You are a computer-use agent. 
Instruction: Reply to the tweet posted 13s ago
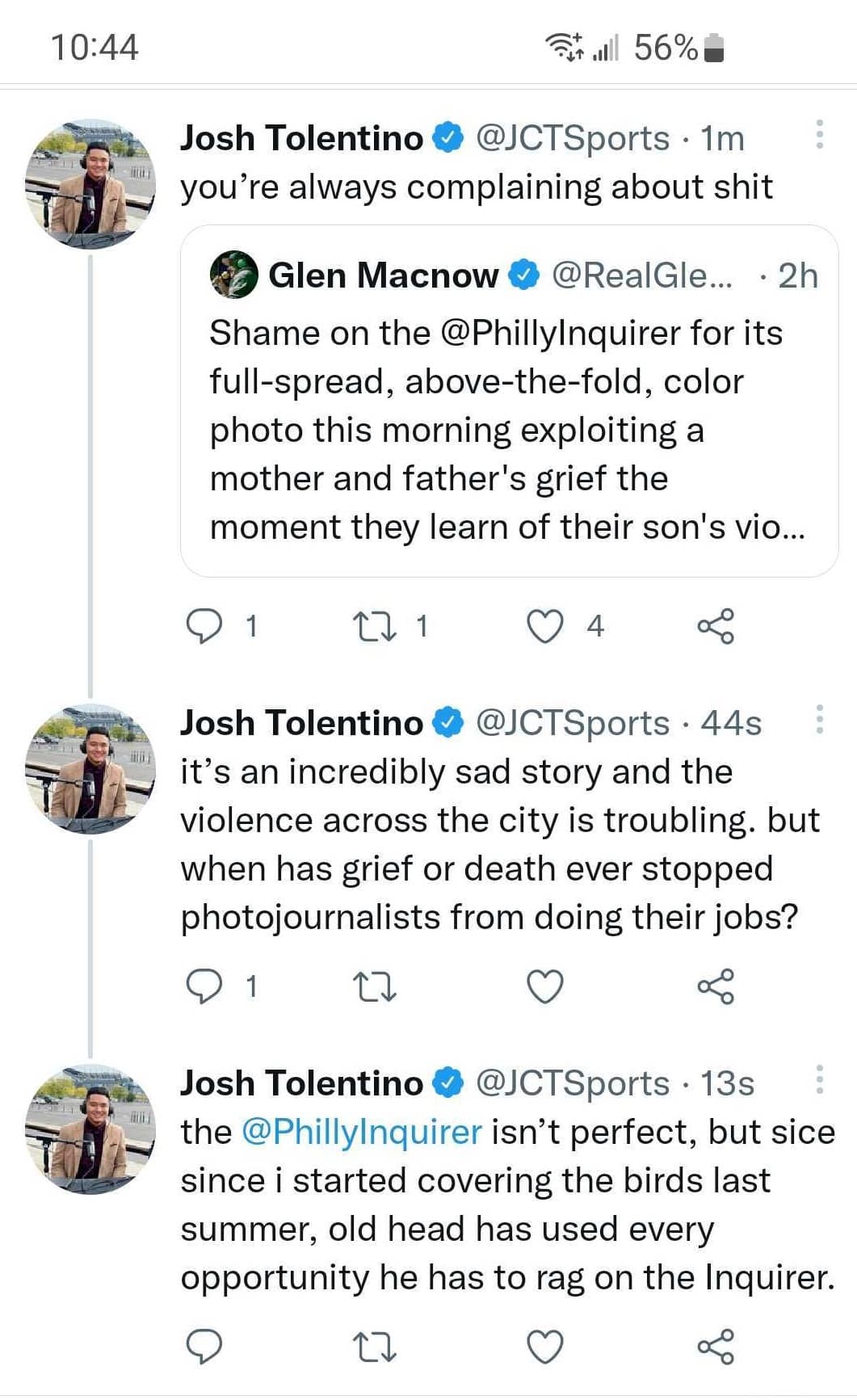pos(204,1347)
